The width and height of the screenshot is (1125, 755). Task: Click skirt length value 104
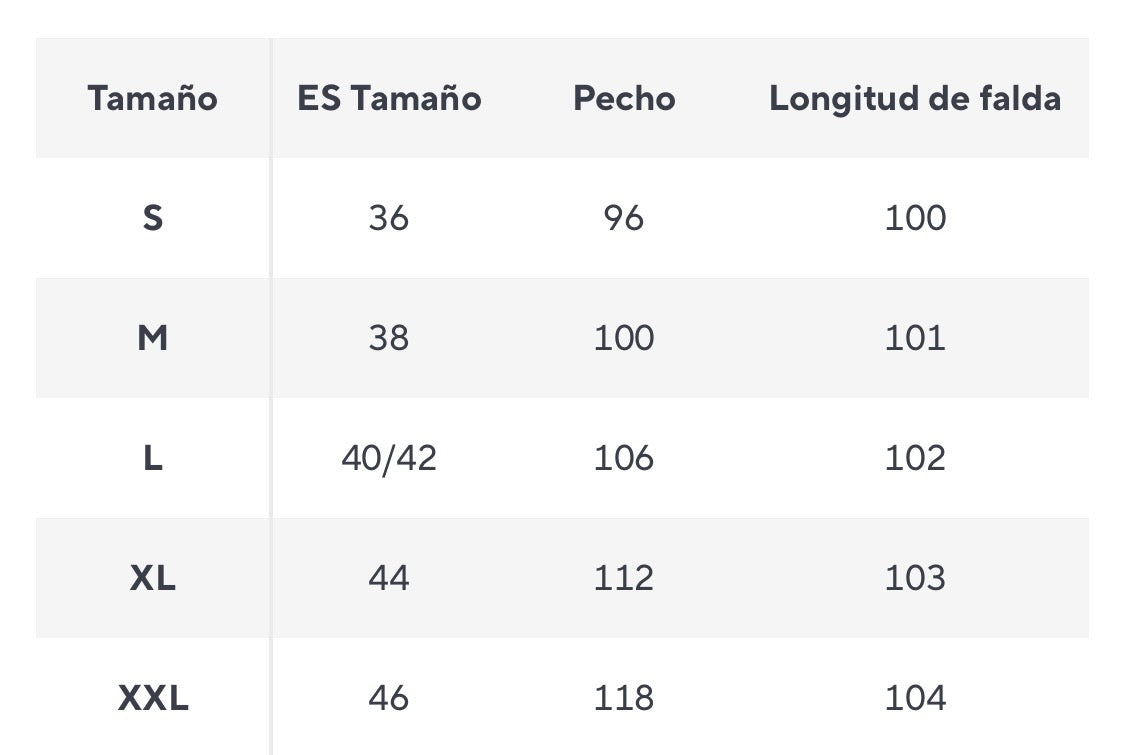pyautogui.click(x=914, y=697)
